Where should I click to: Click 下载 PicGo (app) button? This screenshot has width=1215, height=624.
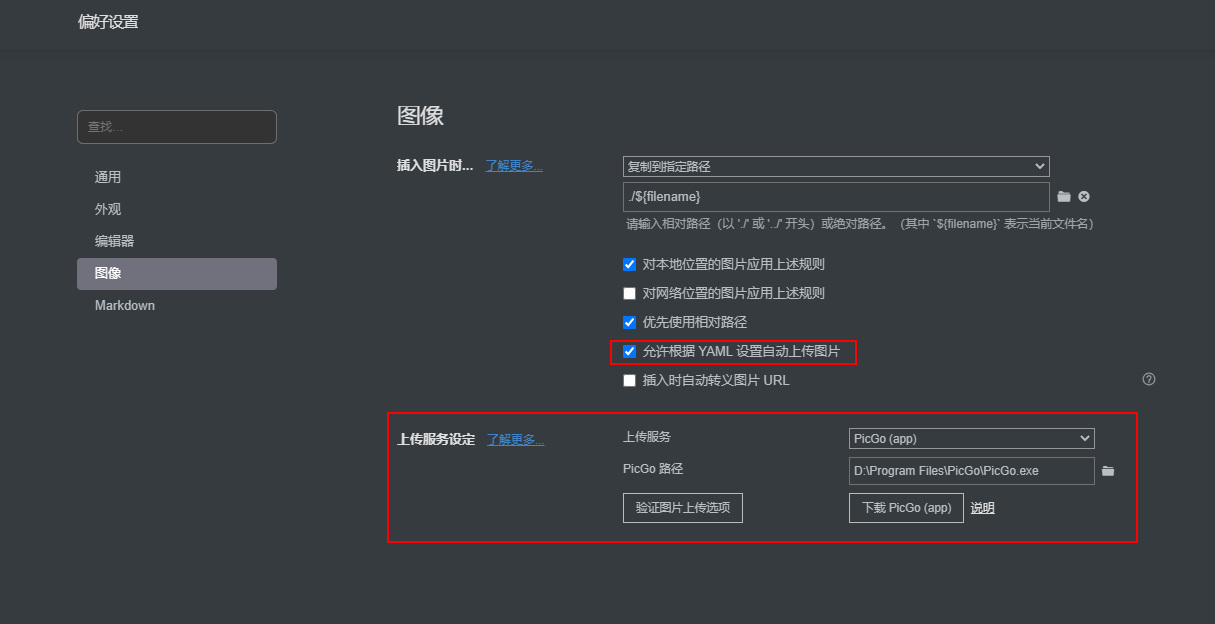906,507
